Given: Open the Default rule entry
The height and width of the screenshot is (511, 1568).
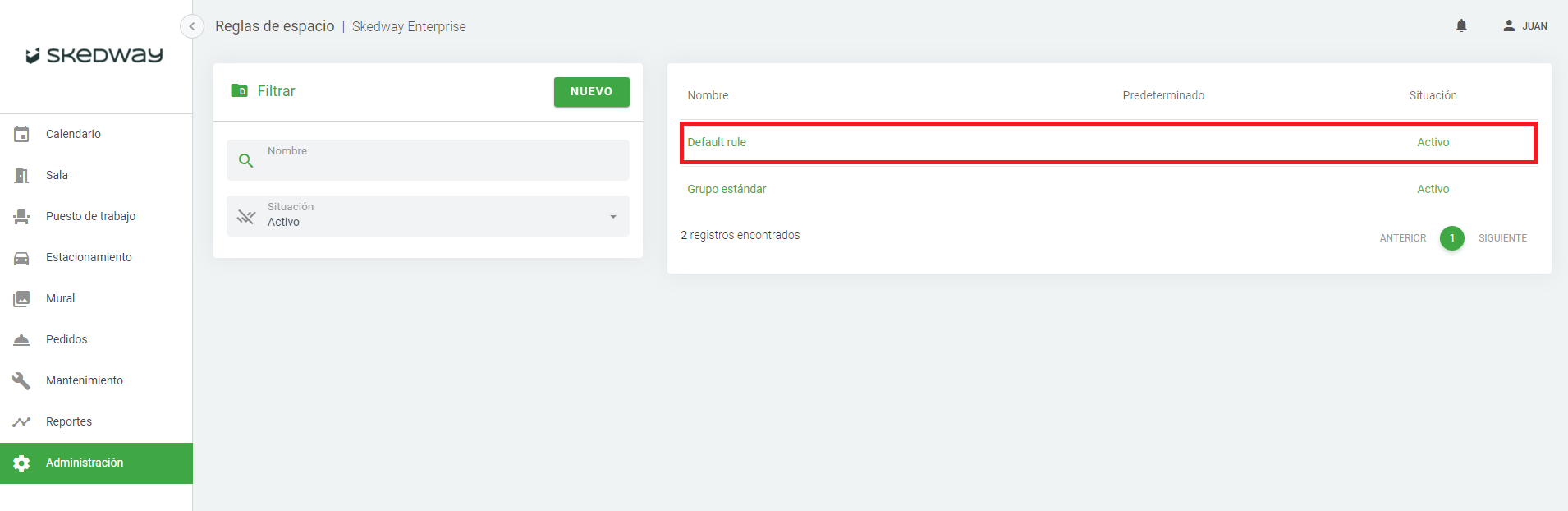Looking at the screenshot, I should pyautogui.click(x=717, y=142).
